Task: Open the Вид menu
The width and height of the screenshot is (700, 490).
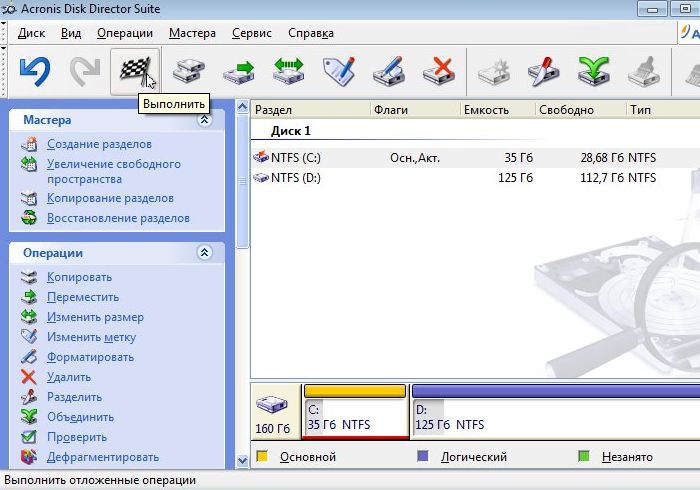Action: pyautogui.click(x=71, y=33)
